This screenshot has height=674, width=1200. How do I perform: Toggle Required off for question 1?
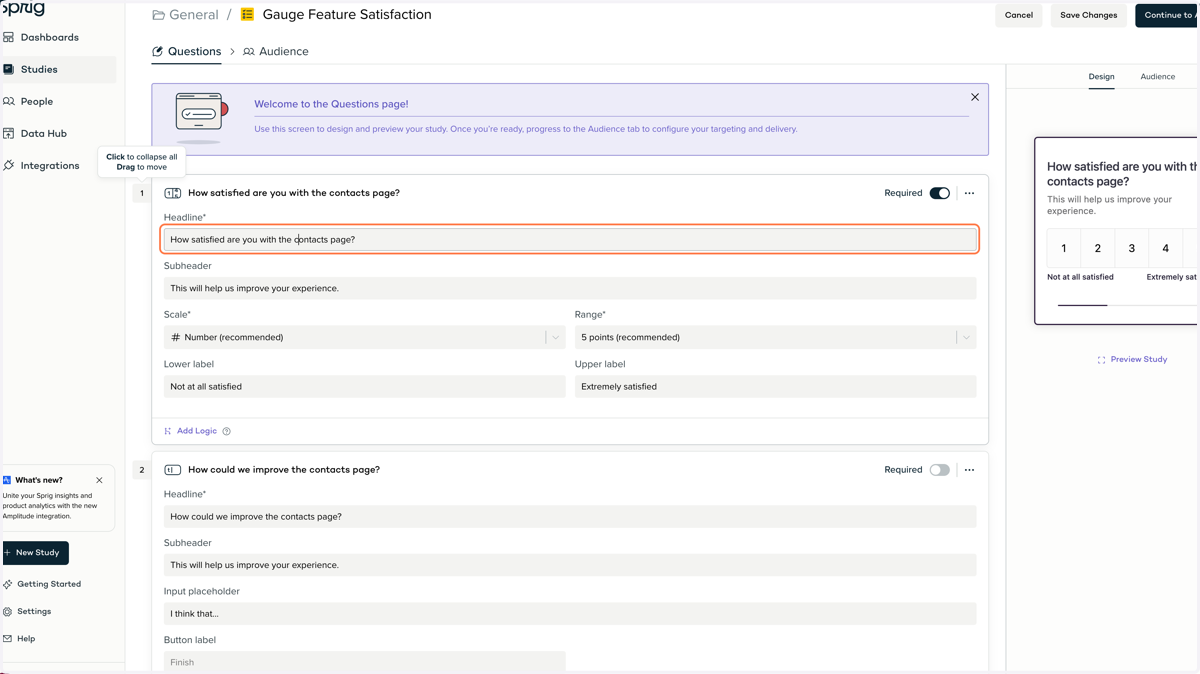point(939,193)
